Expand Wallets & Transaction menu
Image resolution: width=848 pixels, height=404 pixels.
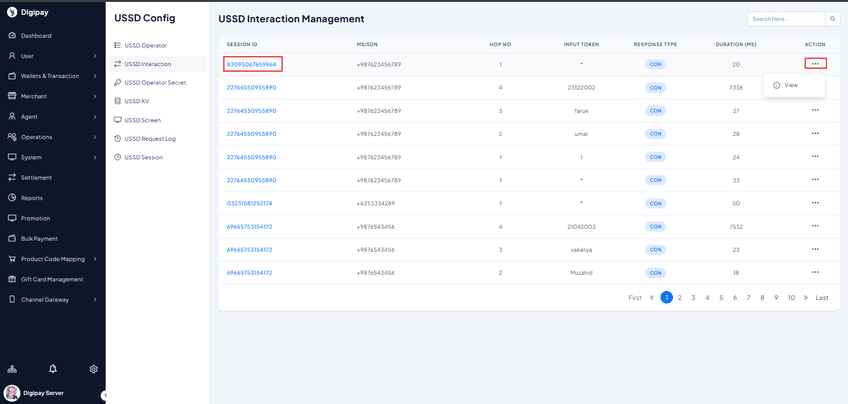point(52,76)
